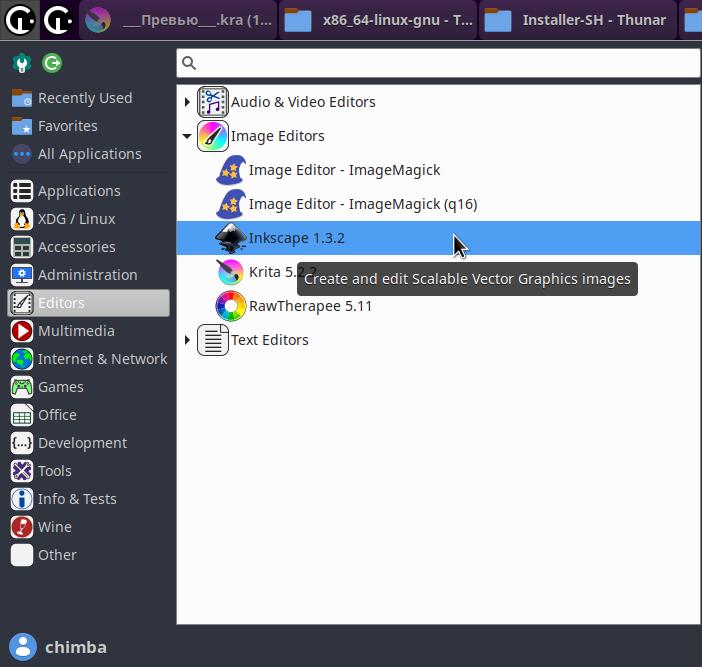Click the second panel logo button

coord(59,20)
